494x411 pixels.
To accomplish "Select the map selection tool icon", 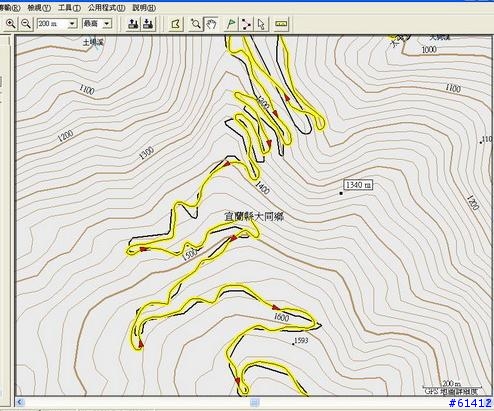I will pos(176,24).
